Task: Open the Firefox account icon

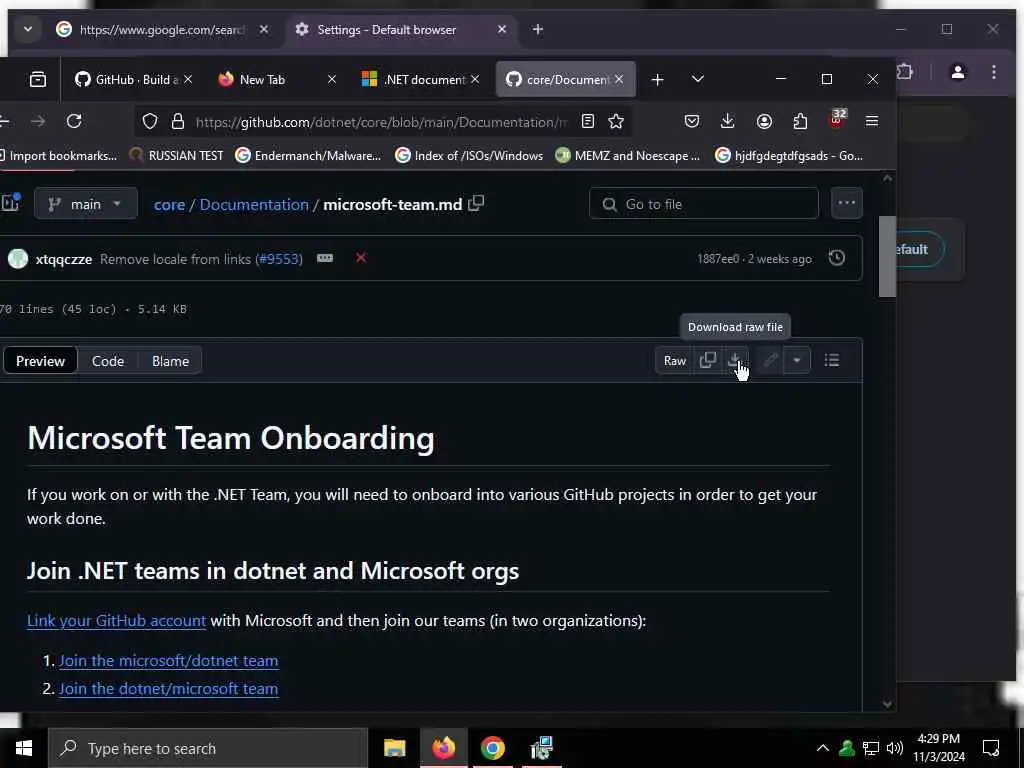Action: pyautogui.click(x=764, y=121)
